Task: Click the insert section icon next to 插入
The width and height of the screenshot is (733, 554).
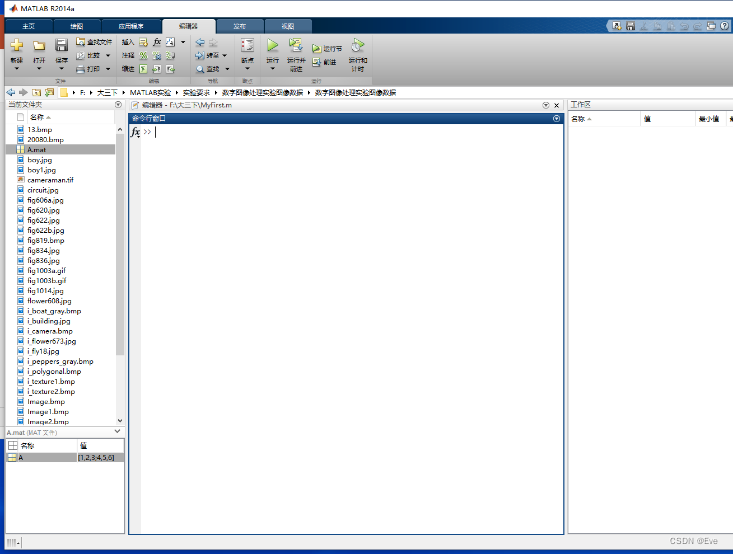Action: click(144, 42)
